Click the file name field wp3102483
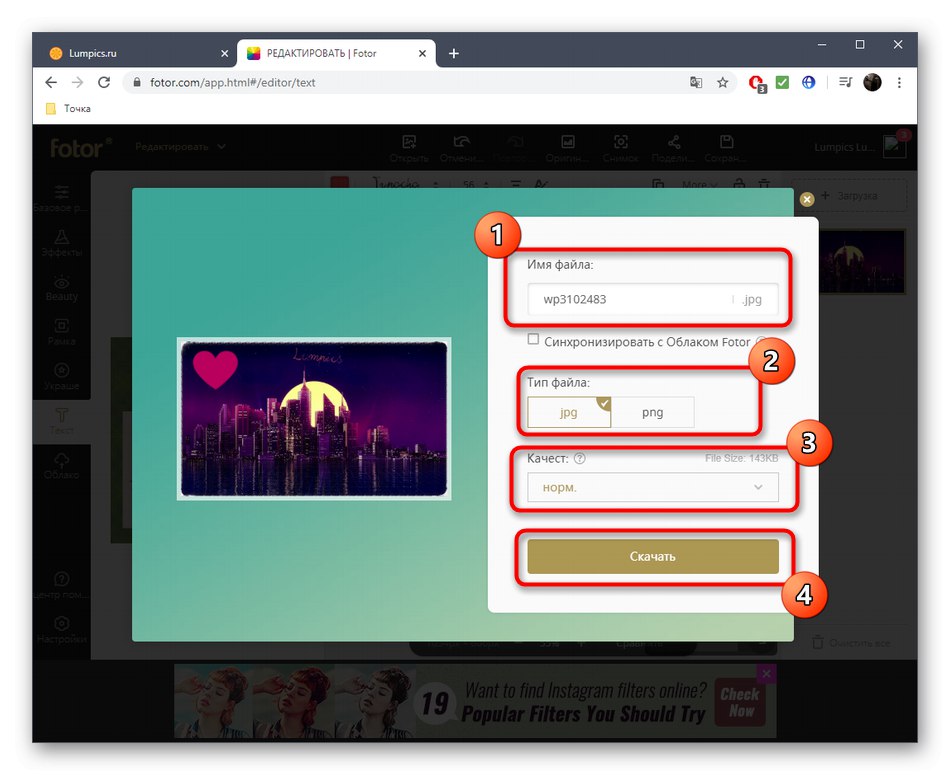This screenshot has height=775, width=950. [x=653, y=299]
